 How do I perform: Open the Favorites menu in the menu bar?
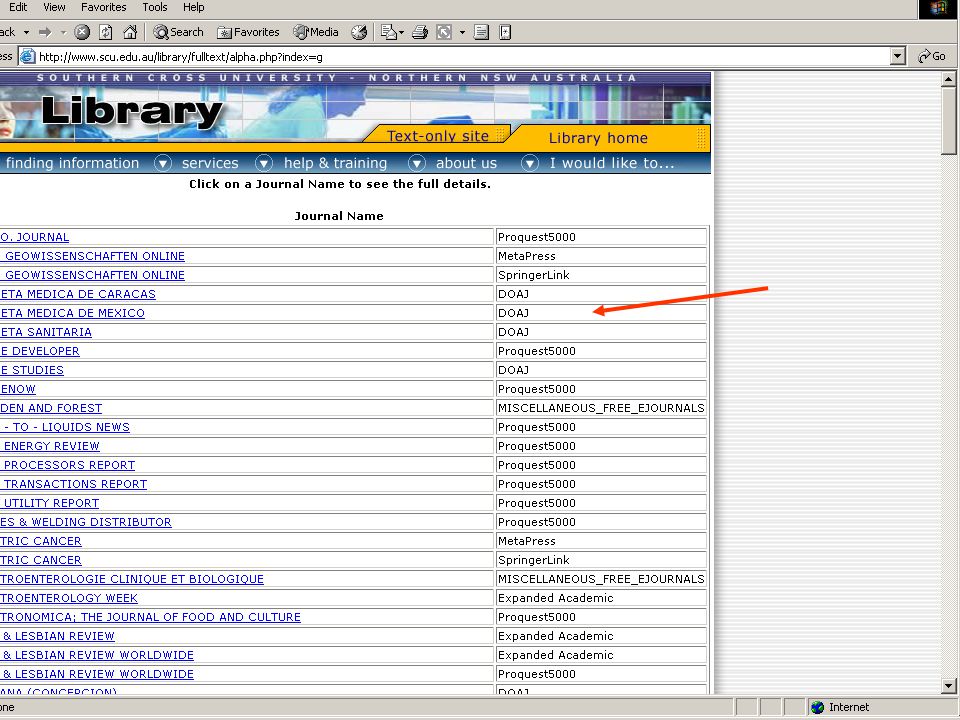pyautogui.click(x=103, y=7)
